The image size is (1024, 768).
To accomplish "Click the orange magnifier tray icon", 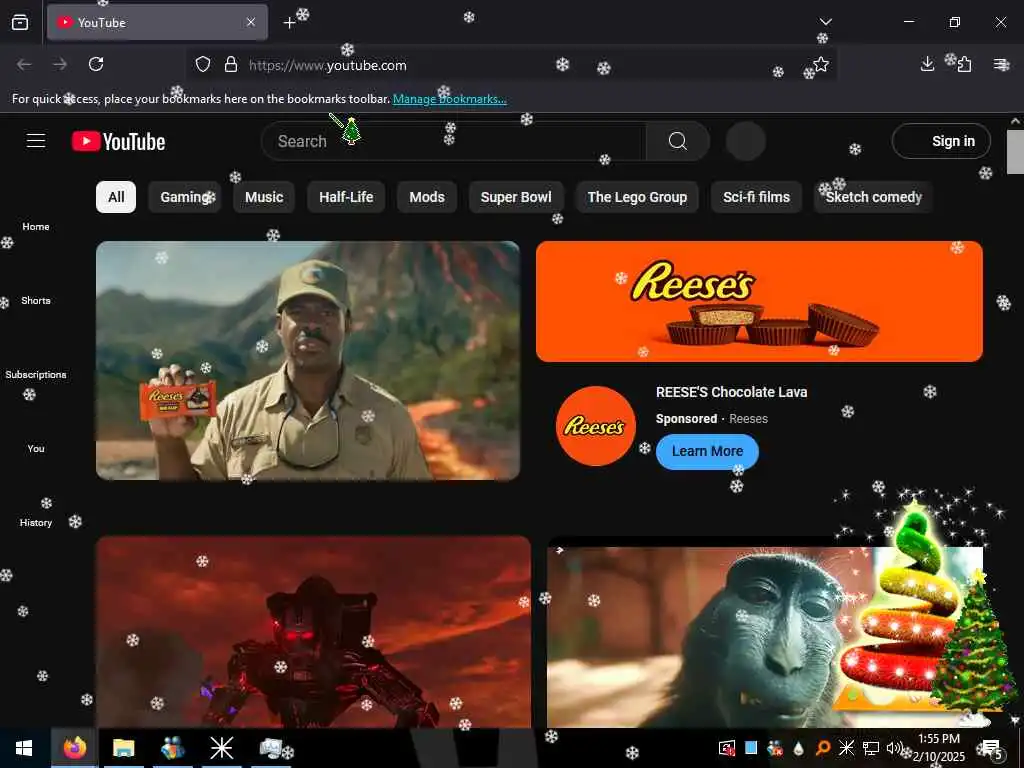I will click(x=823, y=748).
